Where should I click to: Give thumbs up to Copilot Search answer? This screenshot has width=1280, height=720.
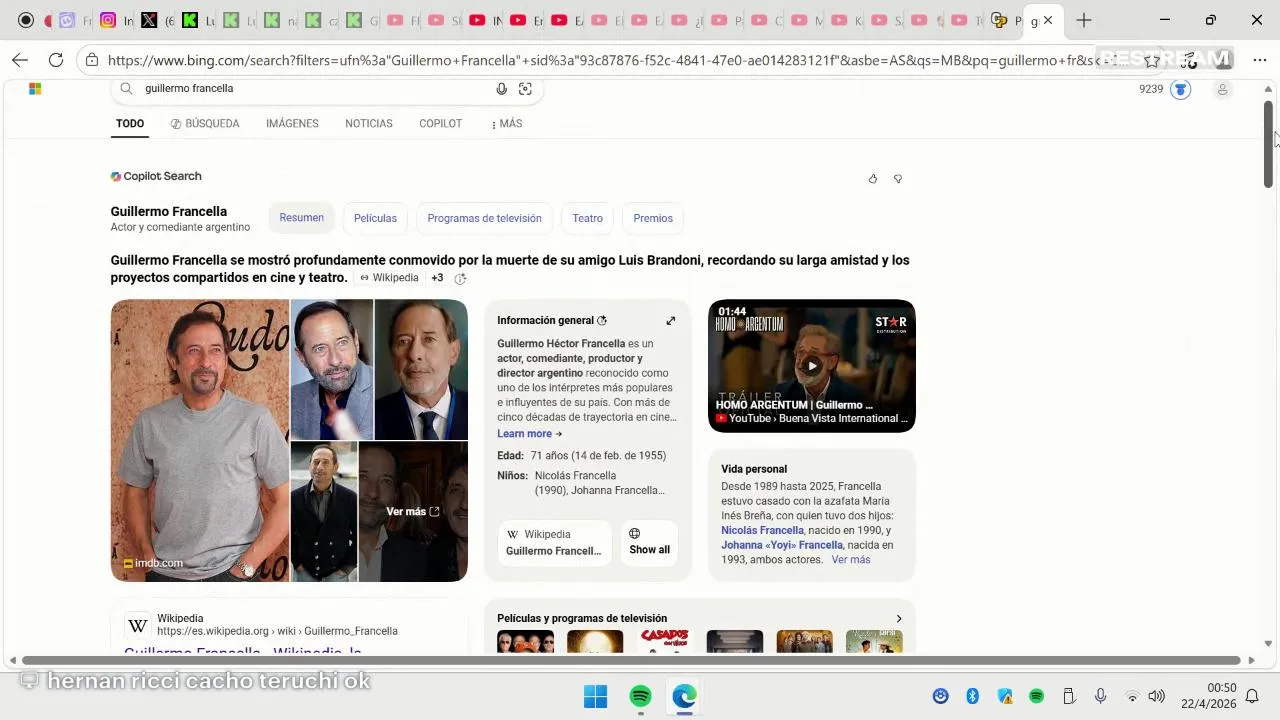[873, 179]
